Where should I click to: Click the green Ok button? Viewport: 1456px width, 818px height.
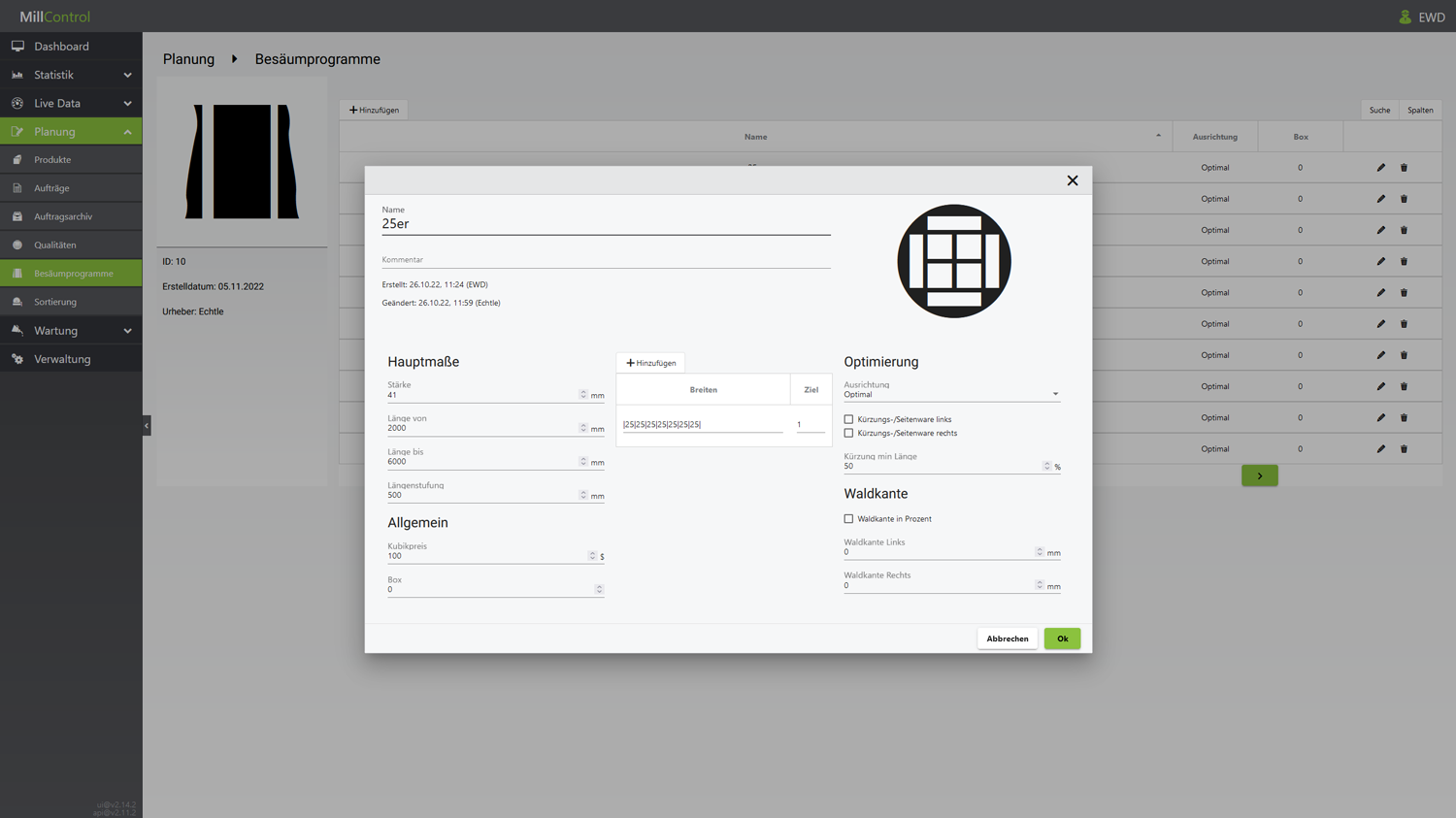[x=1062, y=638]
